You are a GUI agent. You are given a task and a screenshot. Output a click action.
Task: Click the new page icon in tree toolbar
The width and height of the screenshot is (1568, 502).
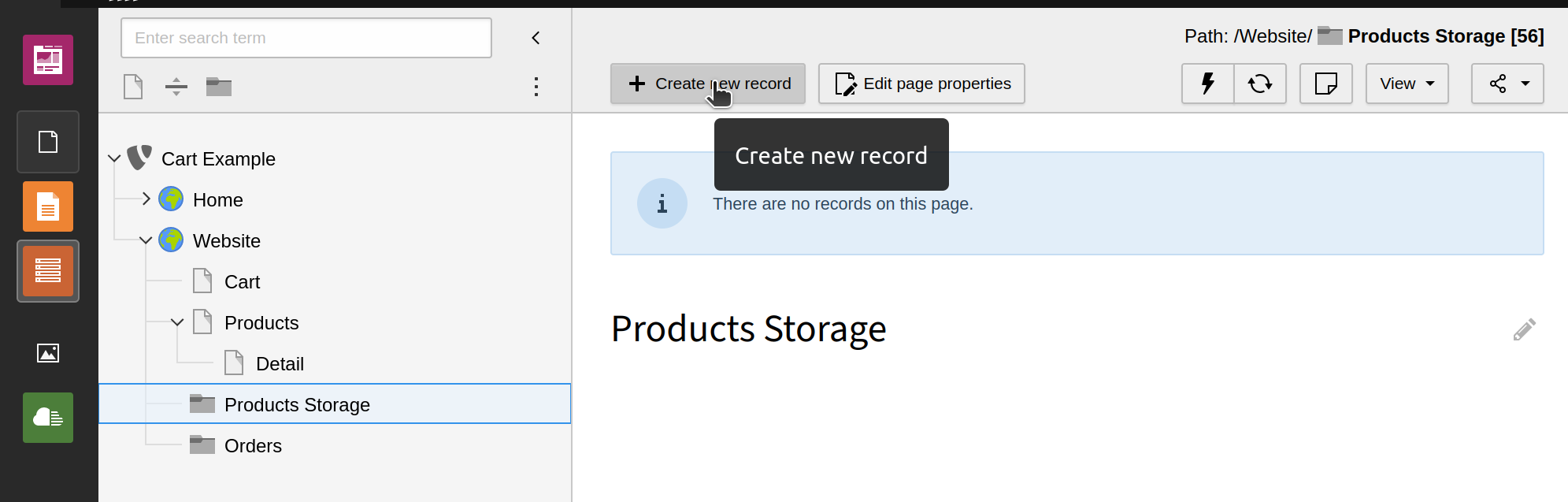[x=133, y=87]
